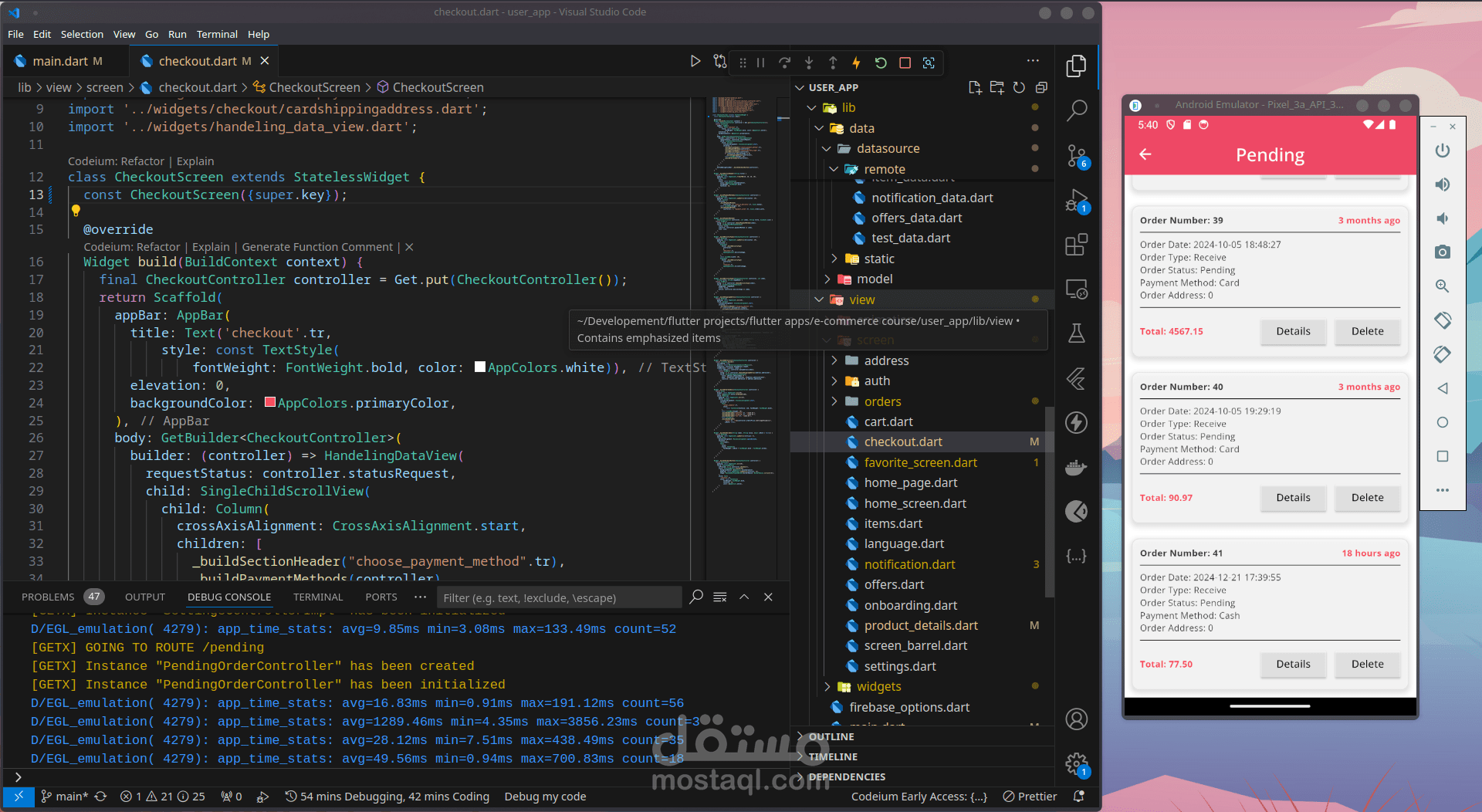Open the Explorer view in activity bar
Image resolution: width=1482 pixels, height=812 pixels.
pyautogui.click(x=1076, y=66)
